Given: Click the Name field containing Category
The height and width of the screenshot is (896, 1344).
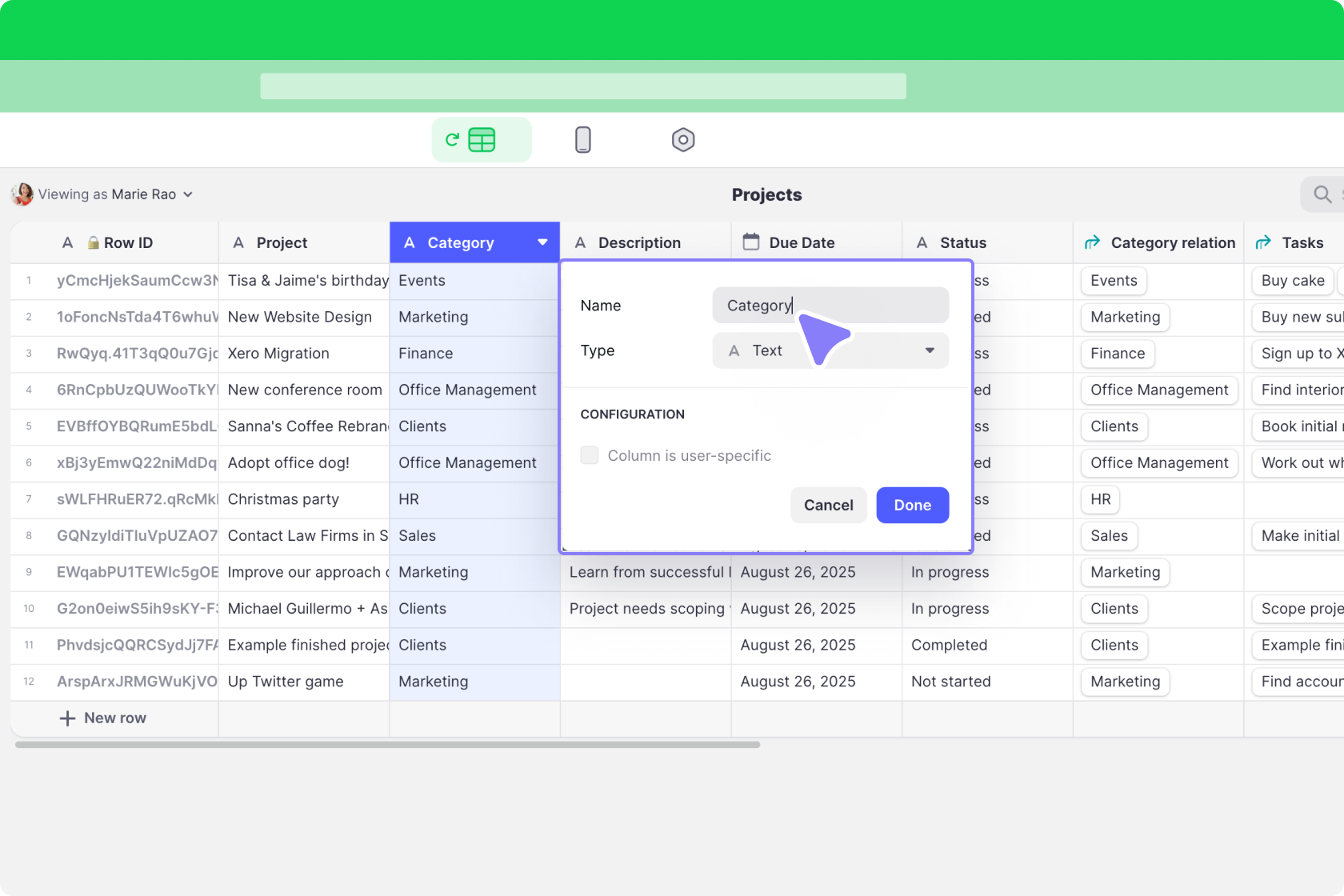Looking at the screenshot, I should coord(830,306).
